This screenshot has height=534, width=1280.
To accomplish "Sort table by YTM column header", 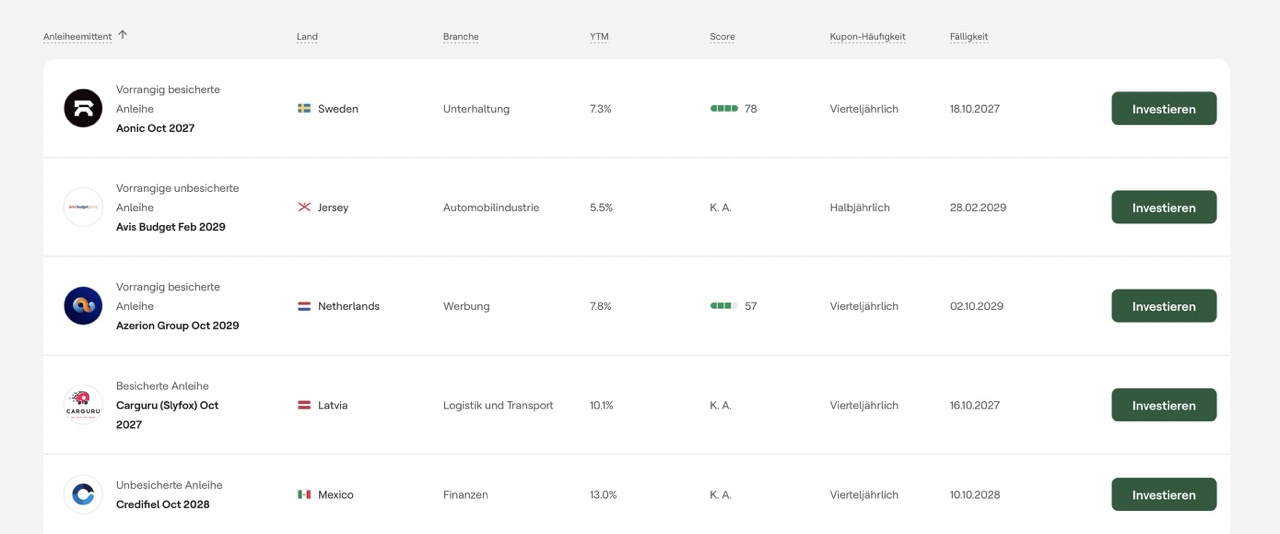I will (599, 37).
